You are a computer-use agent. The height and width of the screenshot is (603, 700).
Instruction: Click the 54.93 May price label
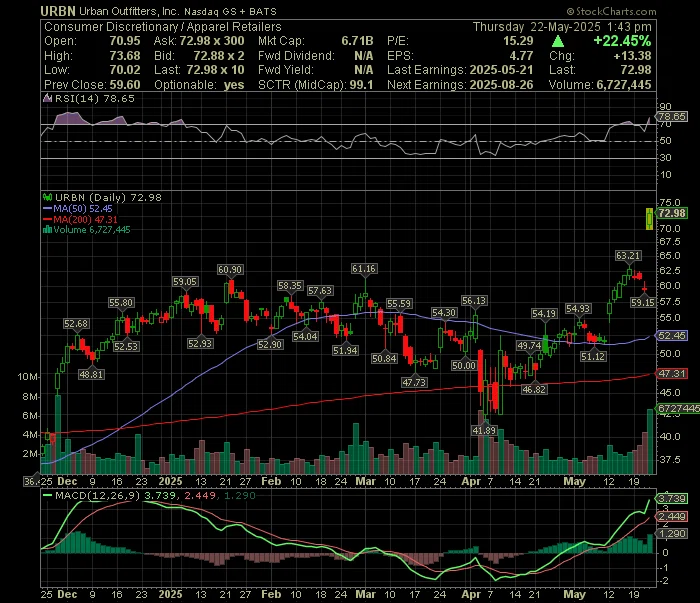coord(578,308)
